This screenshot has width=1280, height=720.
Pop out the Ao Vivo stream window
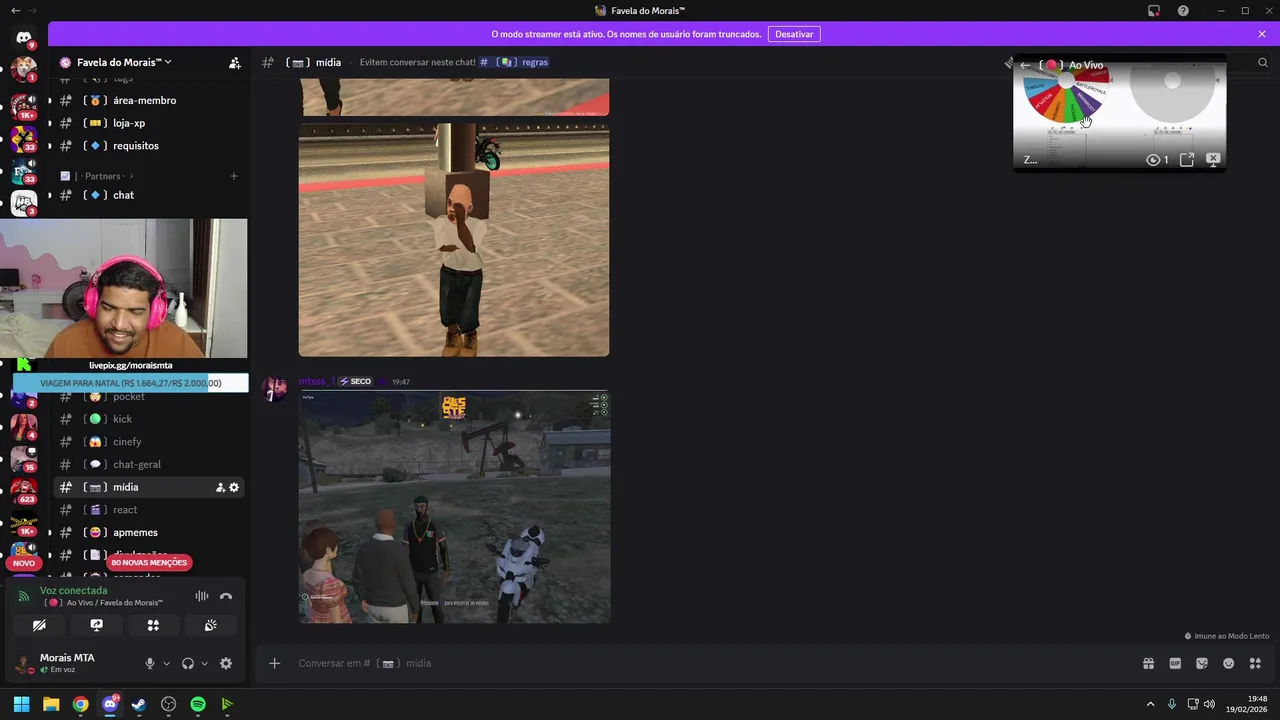coord(1187,159)
